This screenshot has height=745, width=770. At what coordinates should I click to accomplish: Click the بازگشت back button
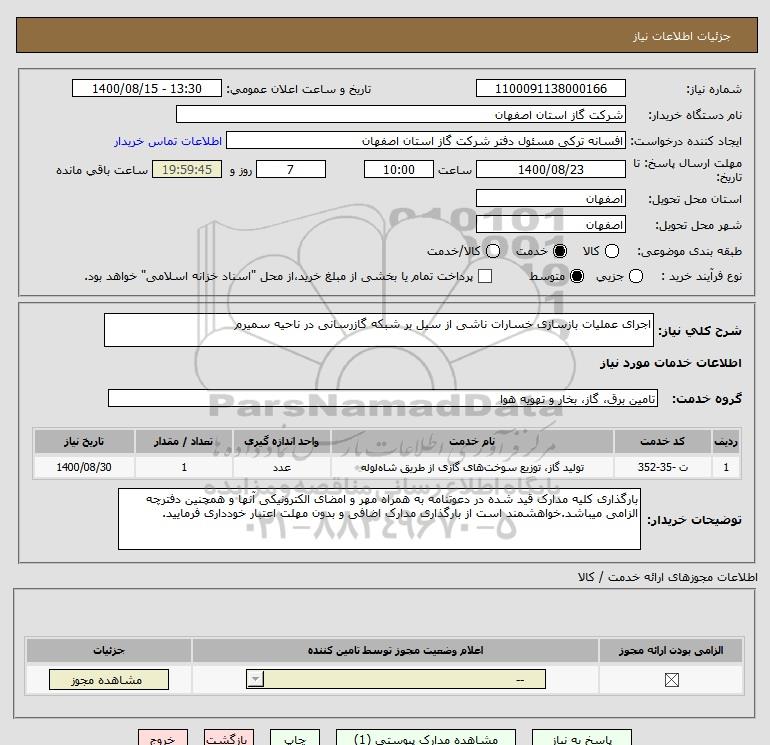229,738
